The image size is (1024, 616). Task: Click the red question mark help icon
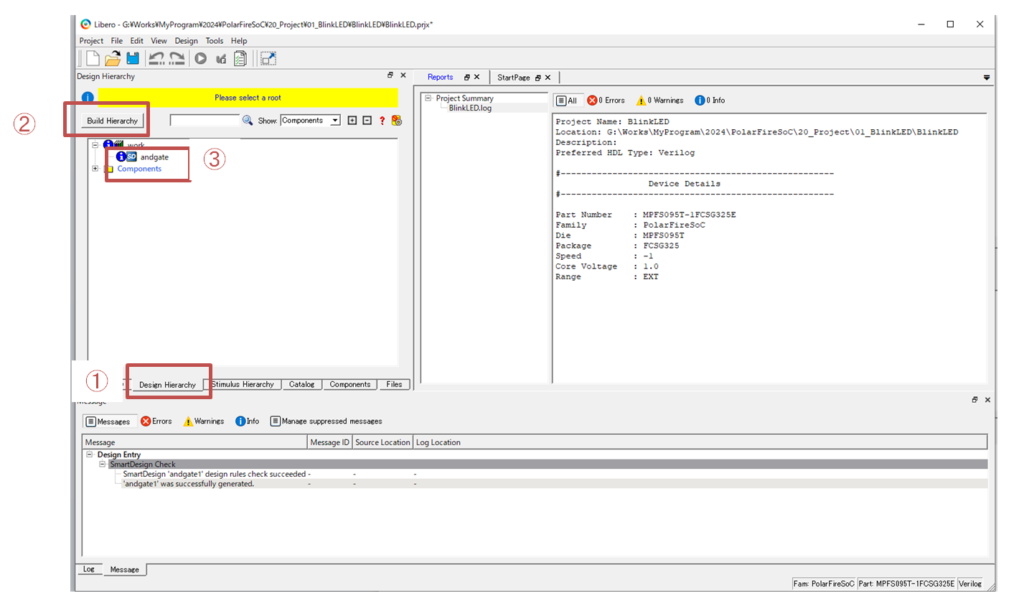[382, 120]
